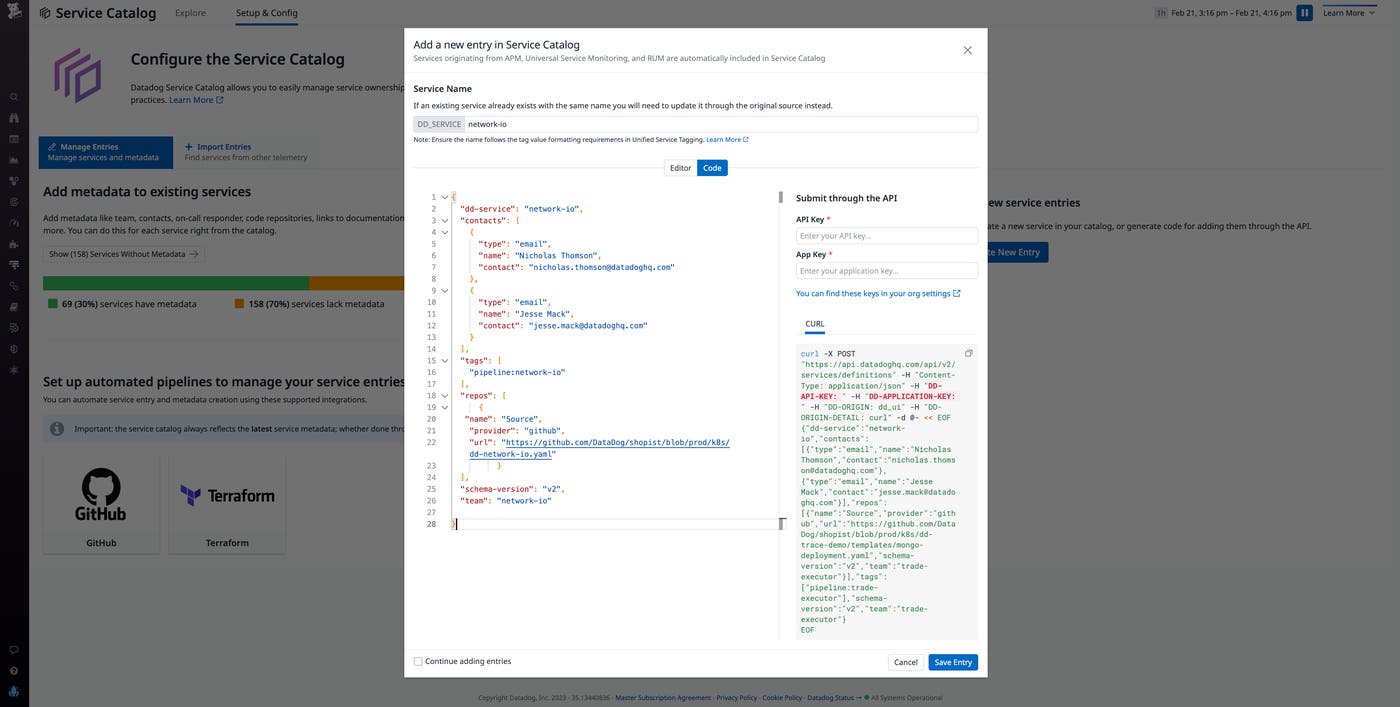
Task: Copy the curl command using the copy icon
Action: (x=967, y=353)
